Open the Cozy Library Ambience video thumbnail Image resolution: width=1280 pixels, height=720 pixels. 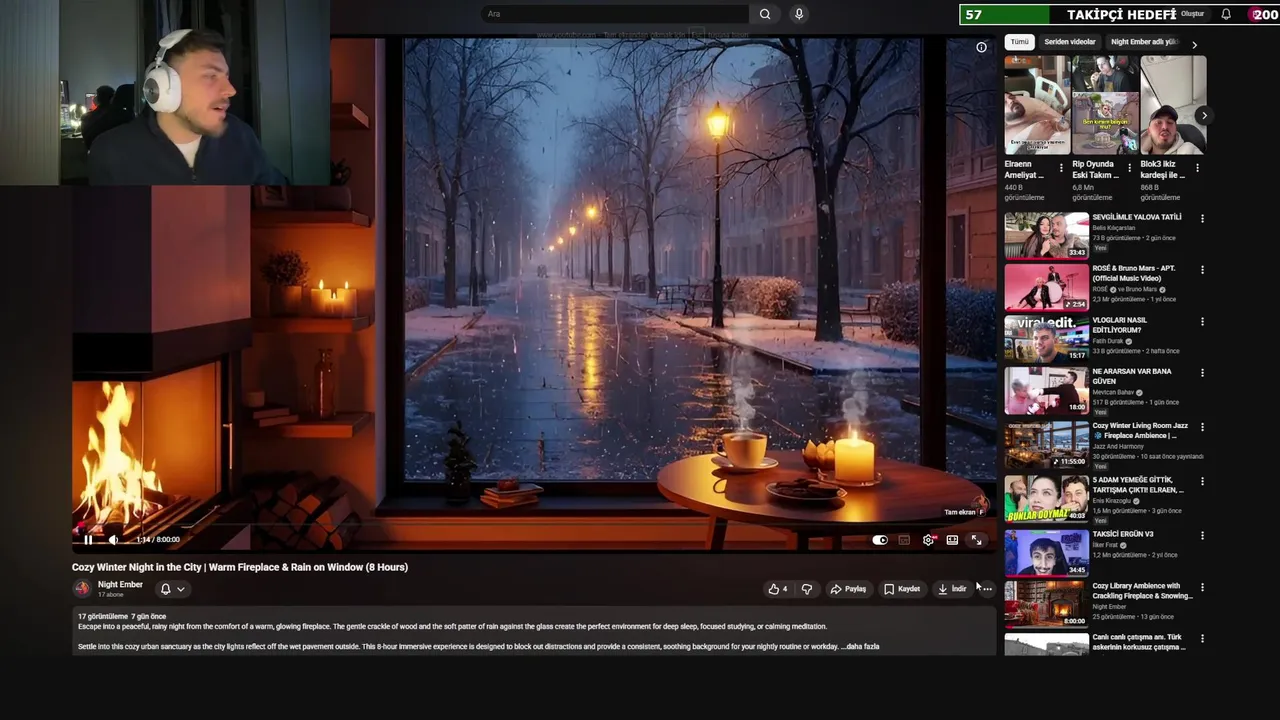pyautogui.click(x=1047, y=604)
